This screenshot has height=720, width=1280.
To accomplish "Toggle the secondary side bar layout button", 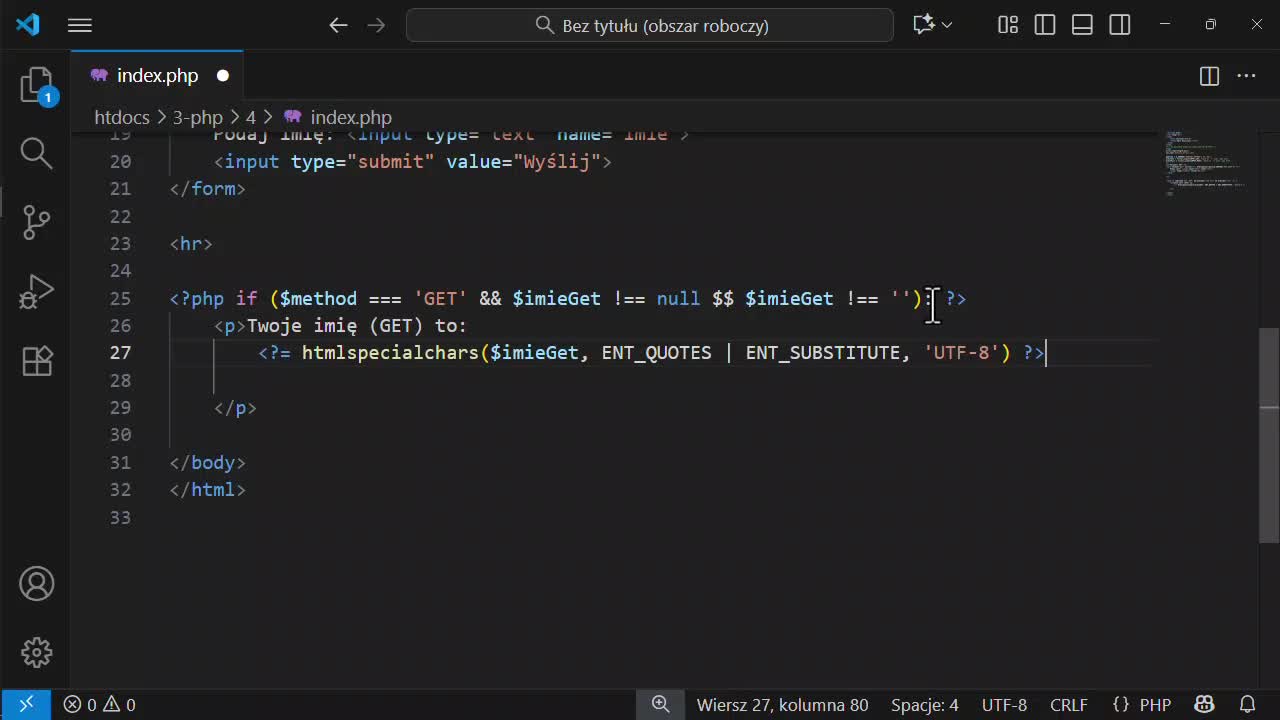I will tap(1119, 25).
